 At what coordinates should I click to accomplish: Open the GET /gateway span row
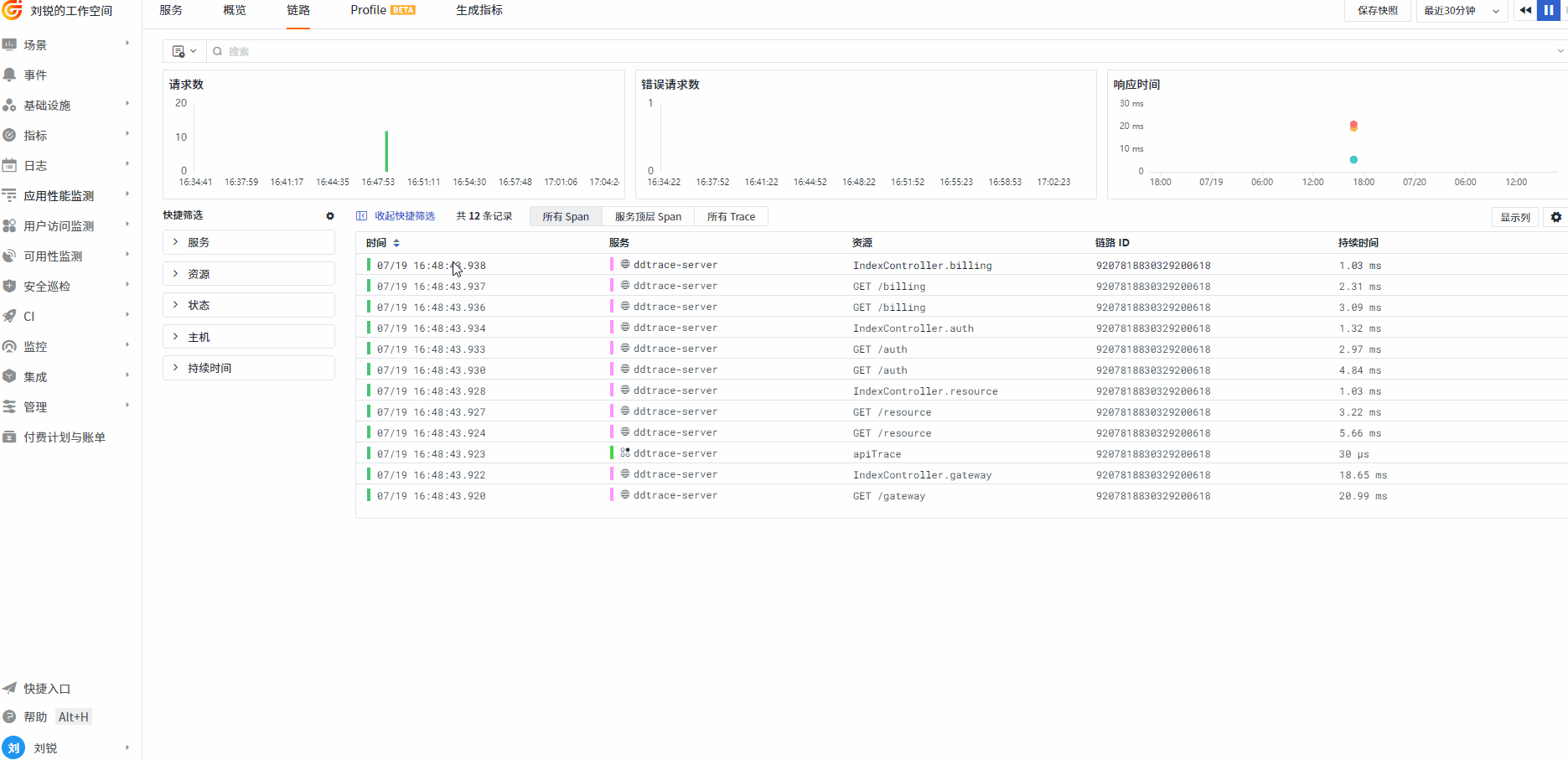(x=961, y=495)
